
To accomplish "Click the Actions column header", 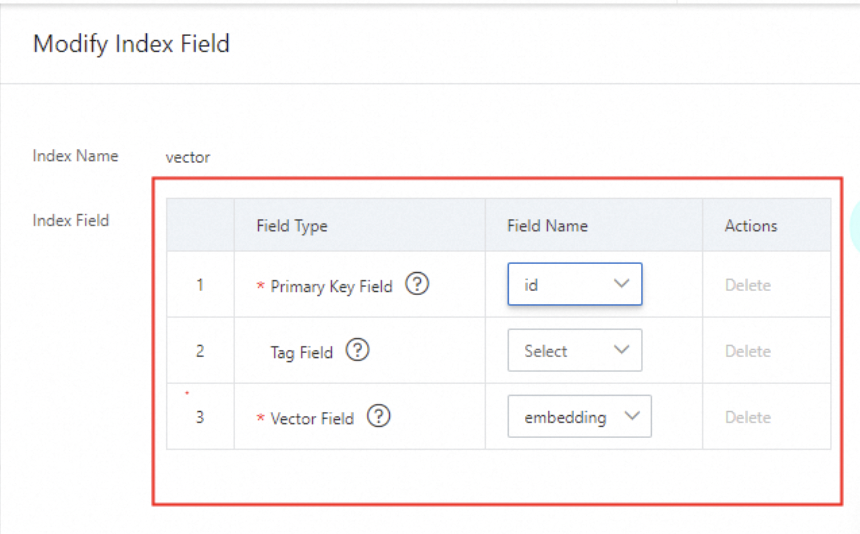I will click(751, 226).
